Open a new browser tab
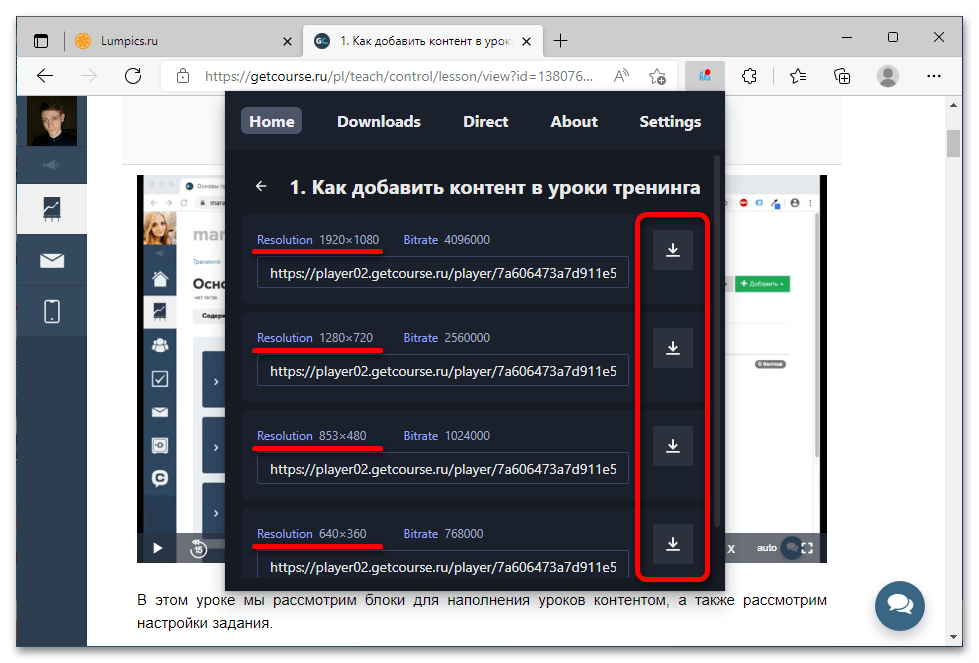The width and height of the screenshot is (979, 663). [x=561, y=41]
